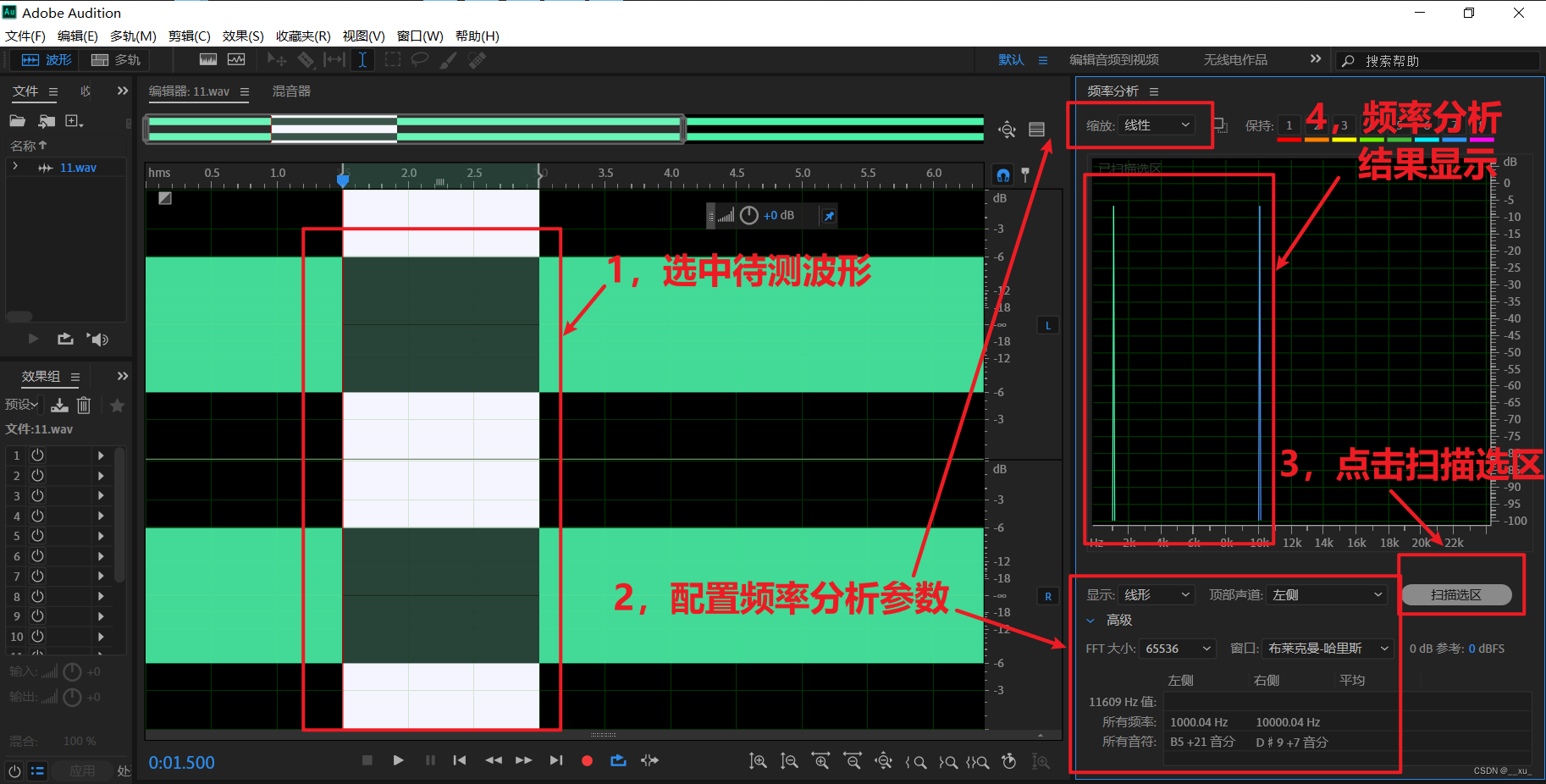Expand hidden workspaces chevron
The height and width of the screenshot is (784, 1546).
point(1315,59)
